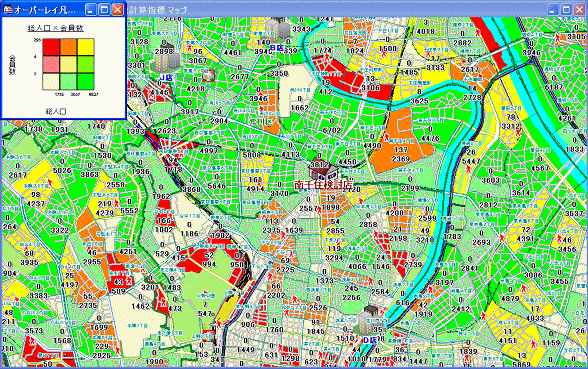Screen dimensions: 588x369
Task: Close the overlay legend window
Action: [x=118, y=10]
